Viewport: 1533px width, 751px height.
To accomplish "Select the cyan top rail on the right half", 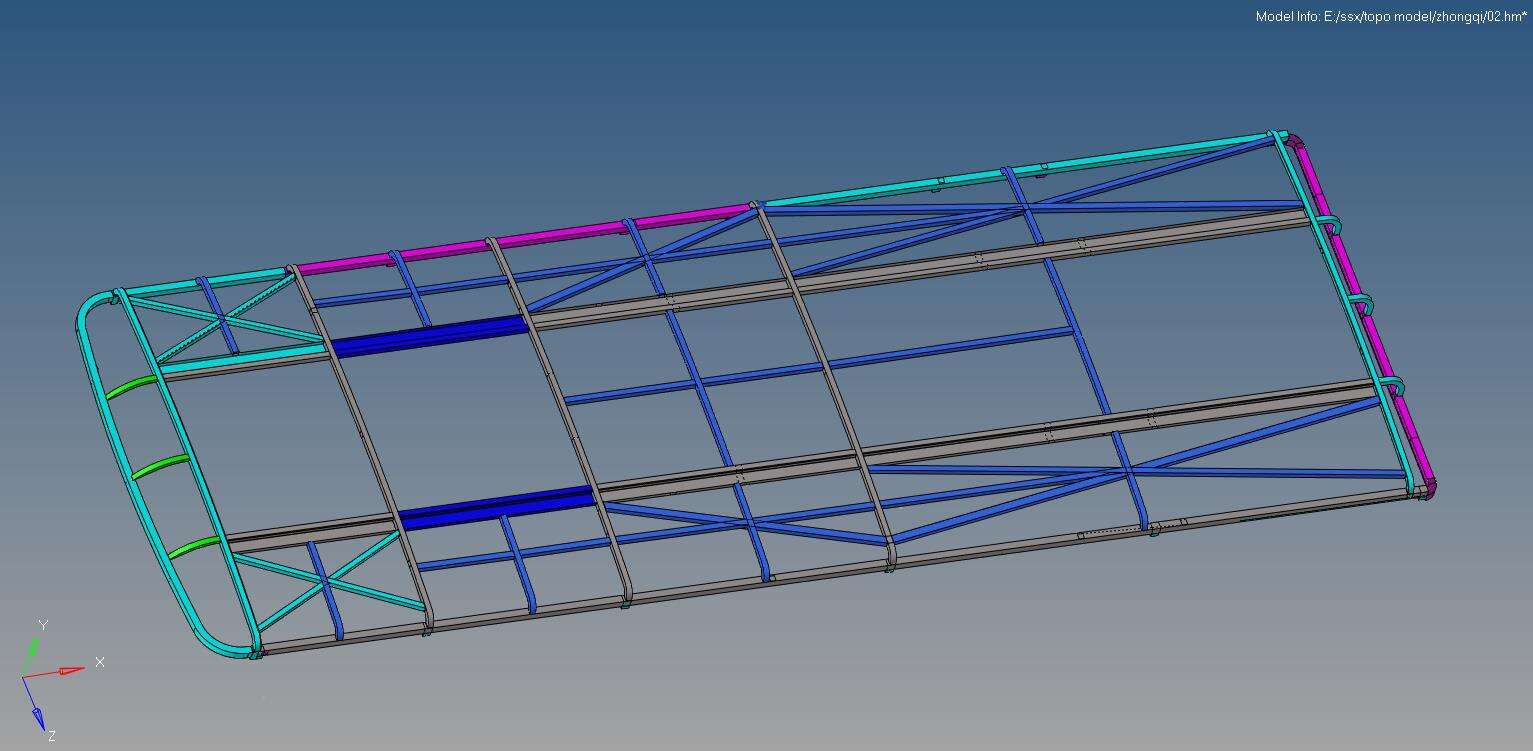I will coord(1010,169).
